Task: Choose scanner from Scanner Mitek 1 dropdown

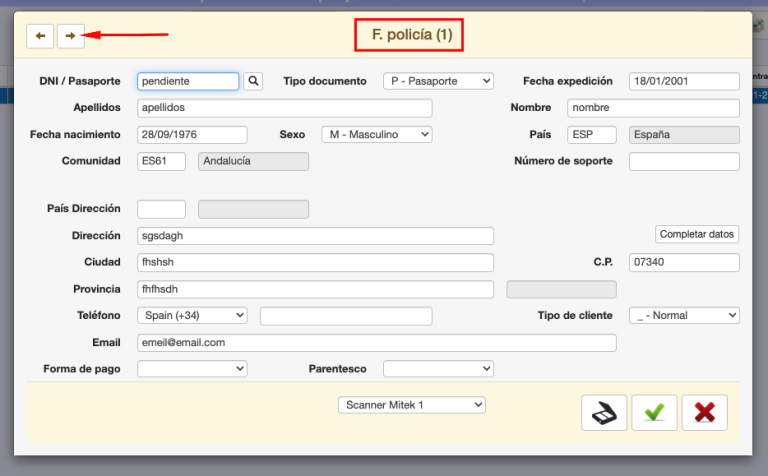Action: pos(412,405)
